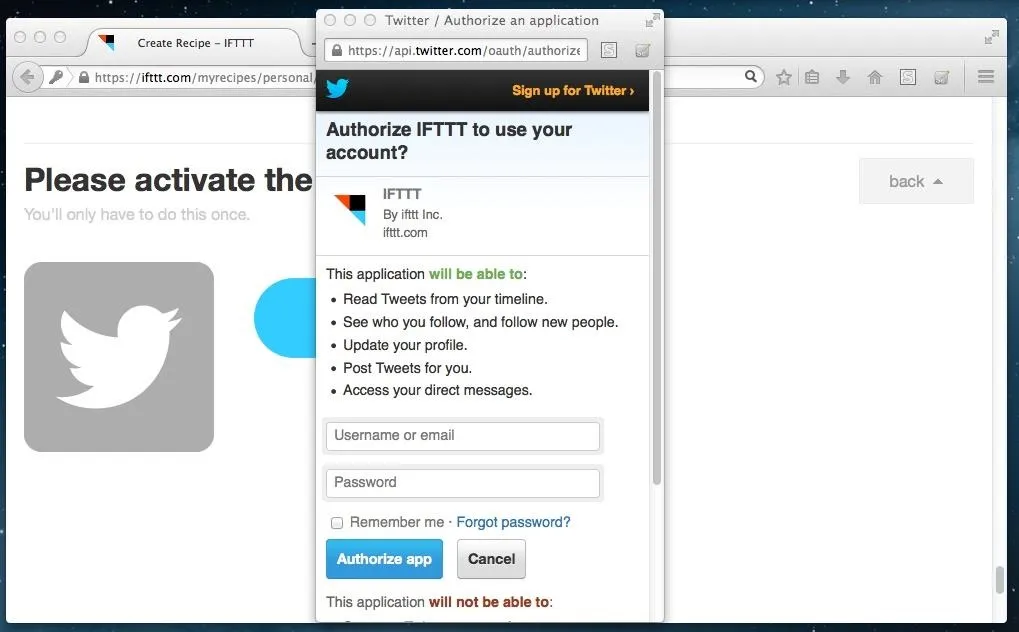Image resolution: width=1019 pixels, height=632 pixels.
Task: Click 'Access your direct messages.' permission text
Action: [437, 390]
